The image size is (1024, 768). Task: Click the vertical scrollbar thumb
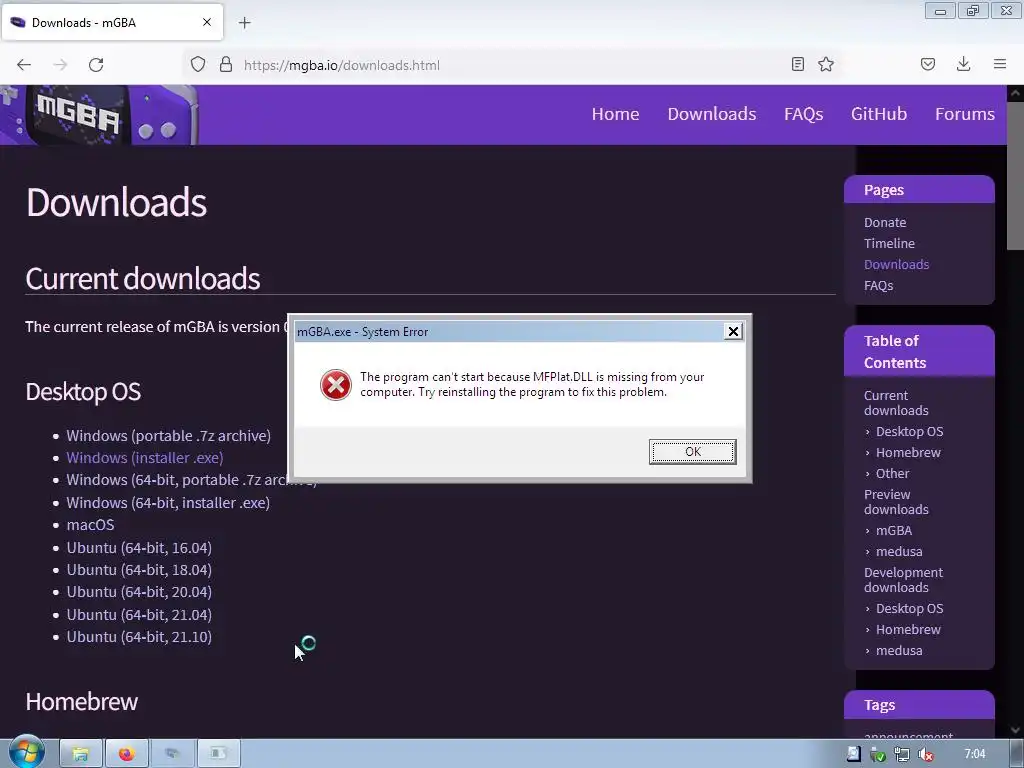point(1016,175)
